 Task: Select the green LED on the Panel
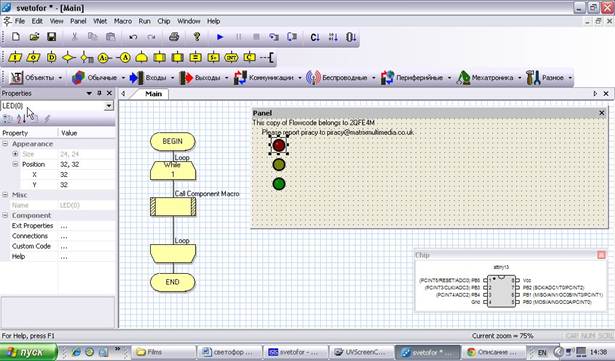tap(279, 184)
